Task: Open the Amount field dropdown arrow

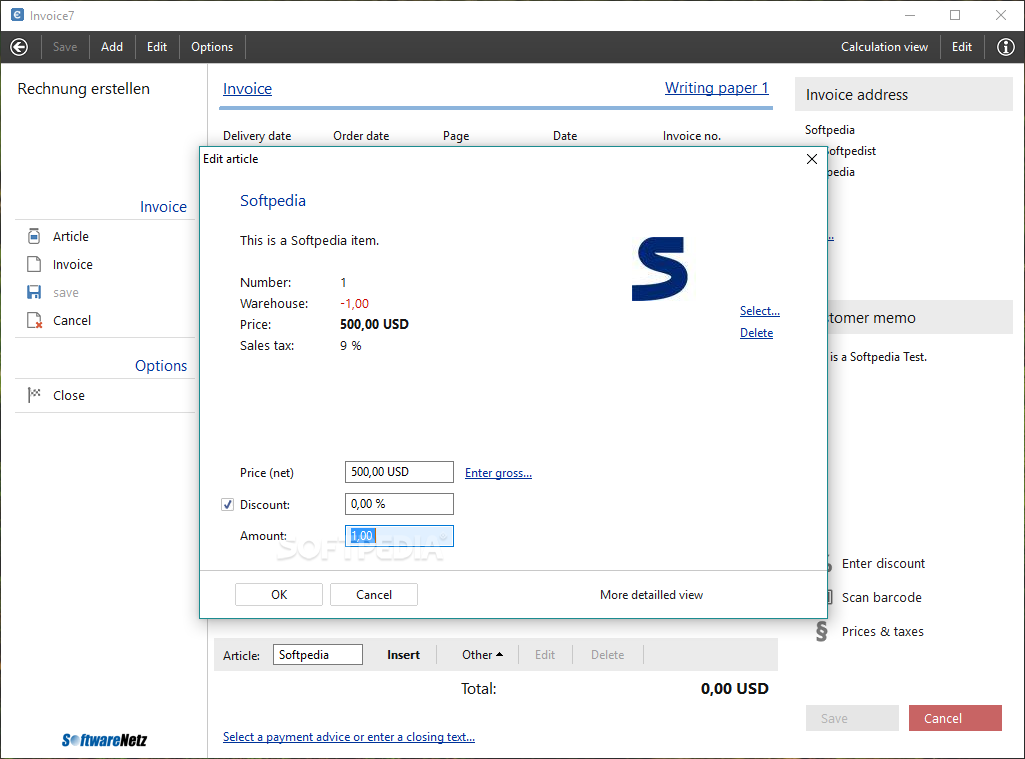Action: tap(443, 537)
